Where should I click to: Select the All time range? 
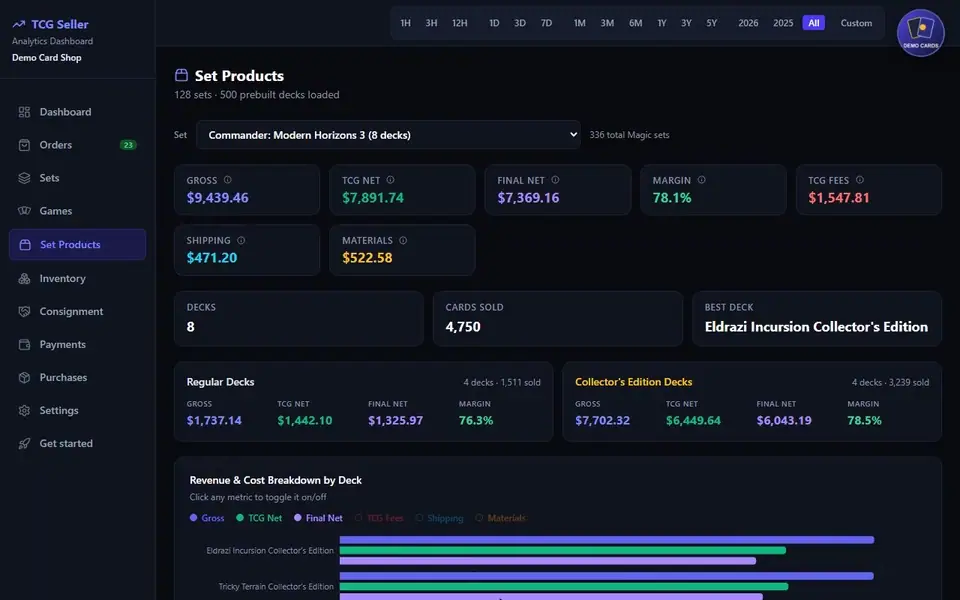tap(814, 23)
